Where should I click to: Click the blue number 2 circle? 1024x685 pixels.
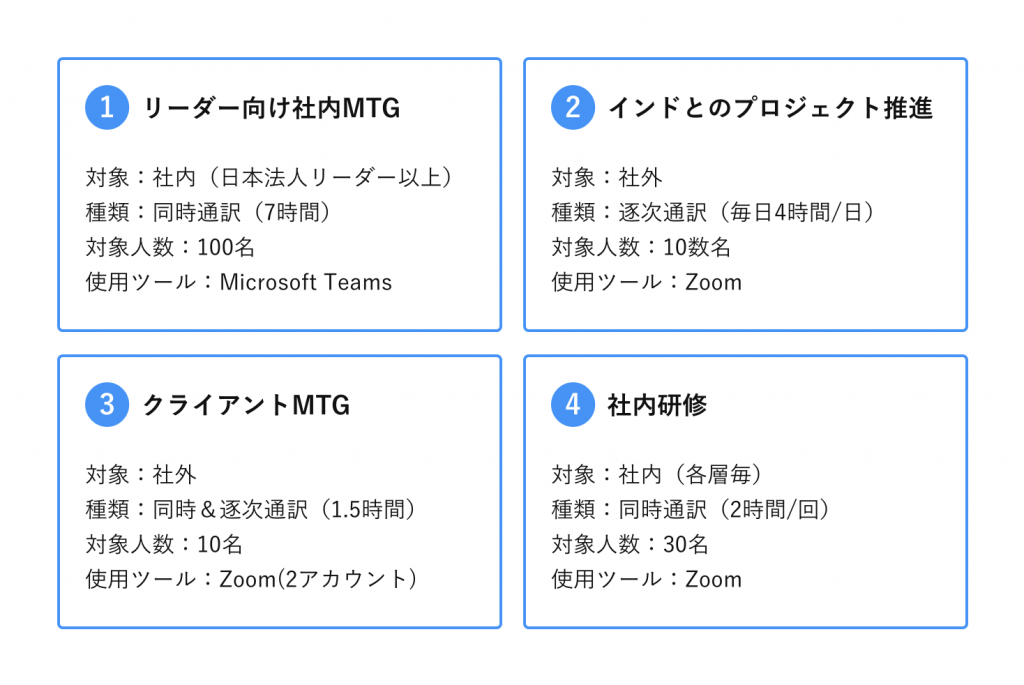pos(573,108)
